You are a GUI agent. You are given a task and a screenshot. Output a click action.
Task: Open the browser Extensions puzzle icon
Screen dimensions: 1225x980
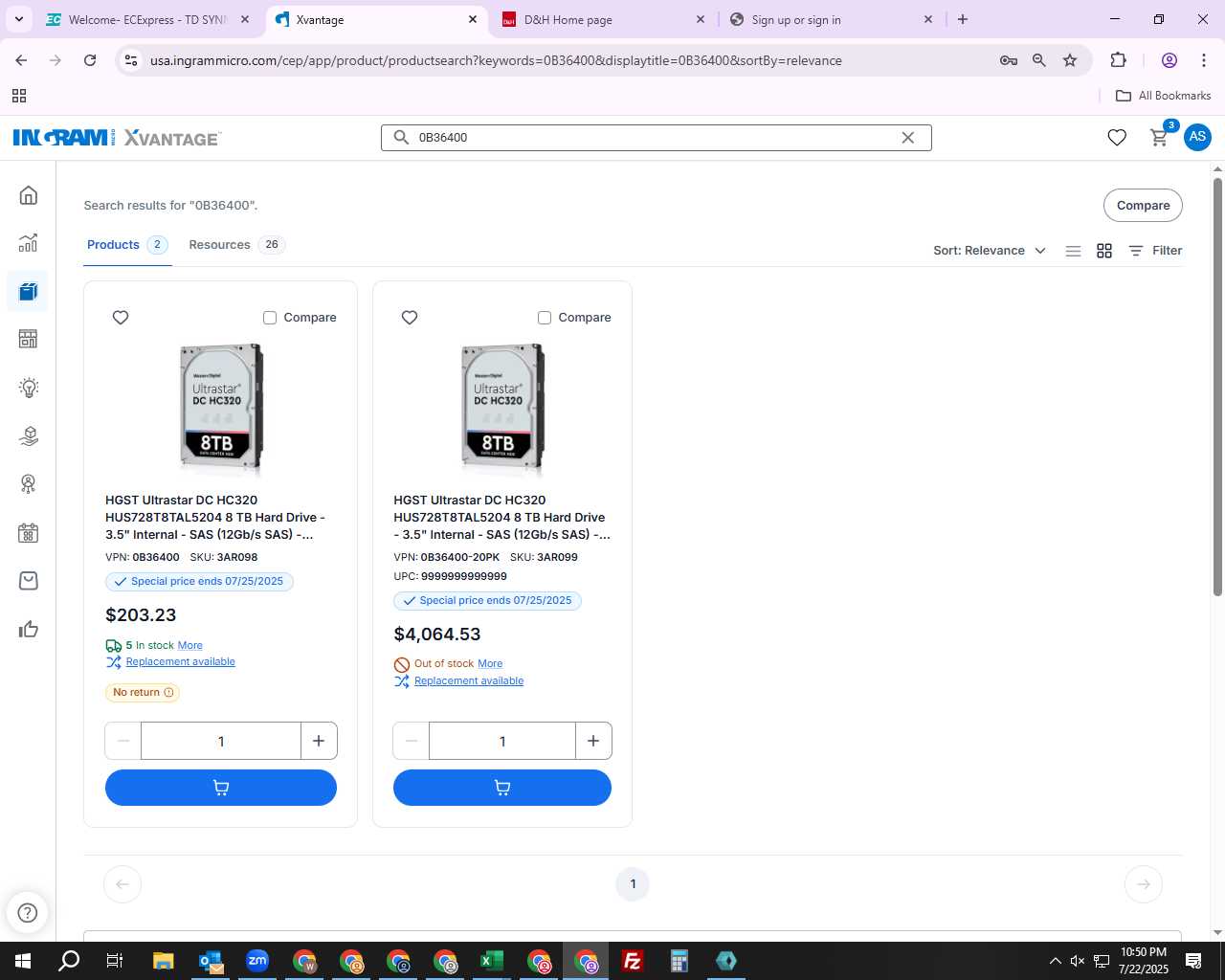1118,60
